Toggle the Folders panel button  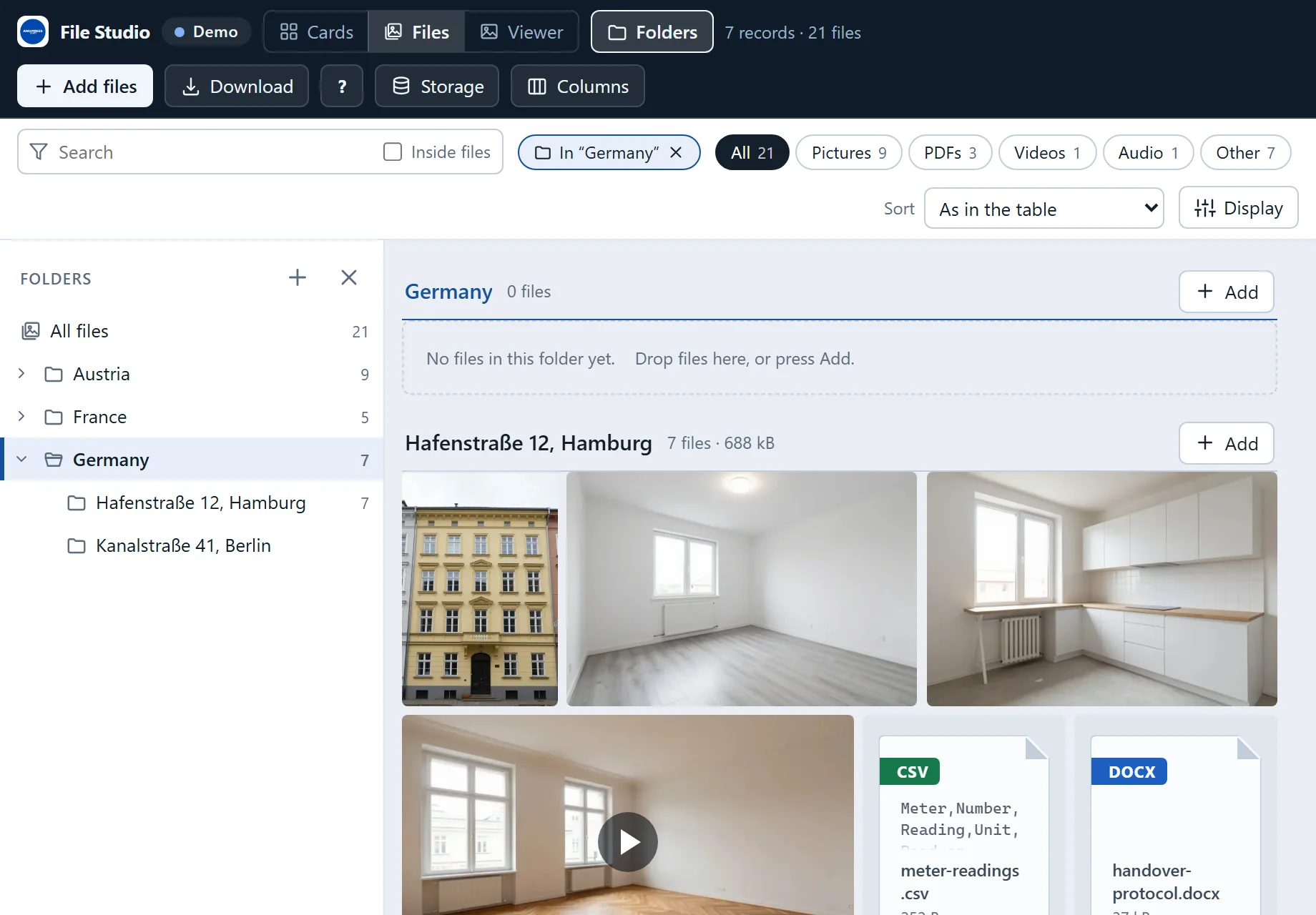[x=652, y=32]
